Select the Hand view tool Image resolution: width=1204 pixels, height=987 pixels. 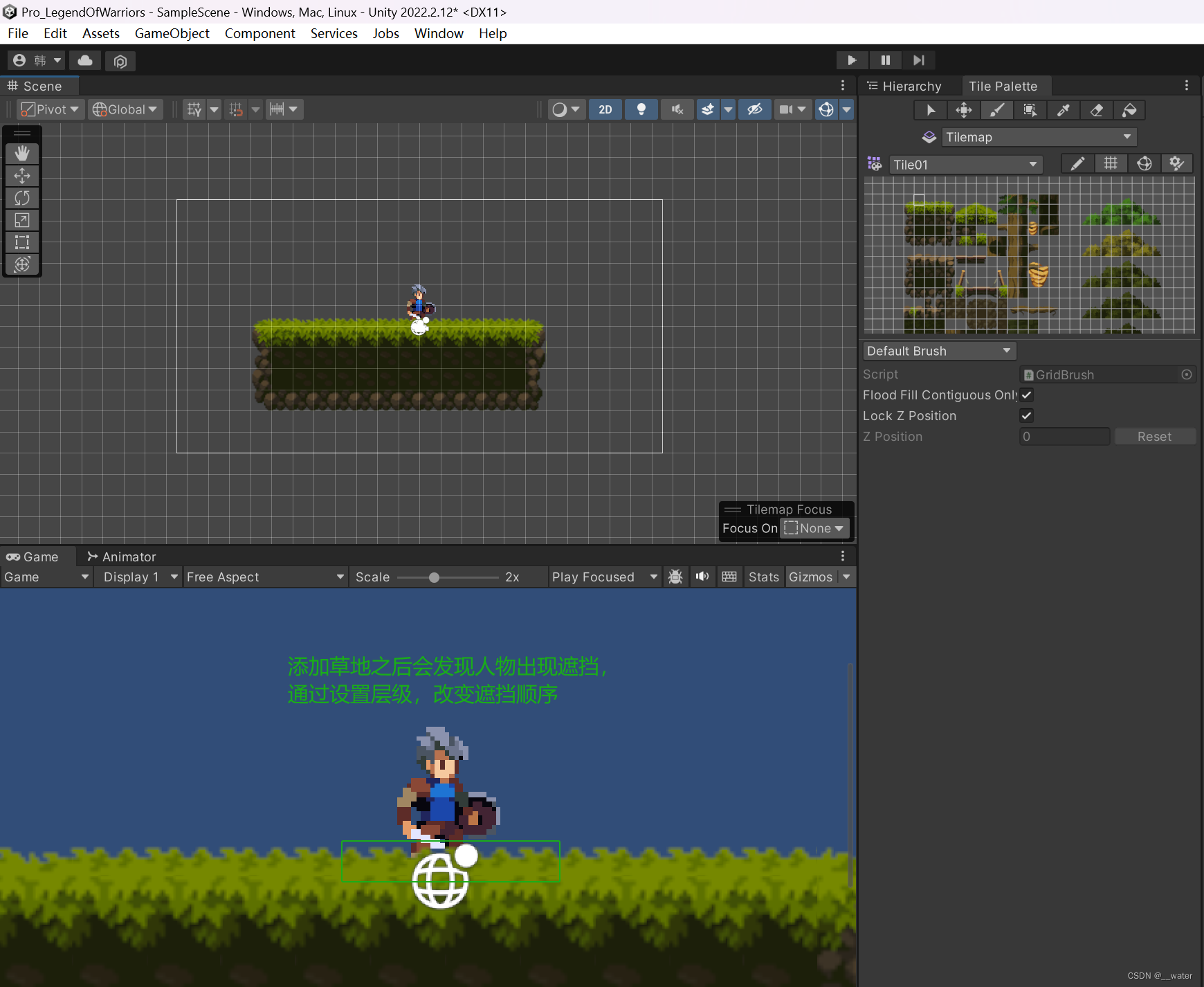click(22, 153)
